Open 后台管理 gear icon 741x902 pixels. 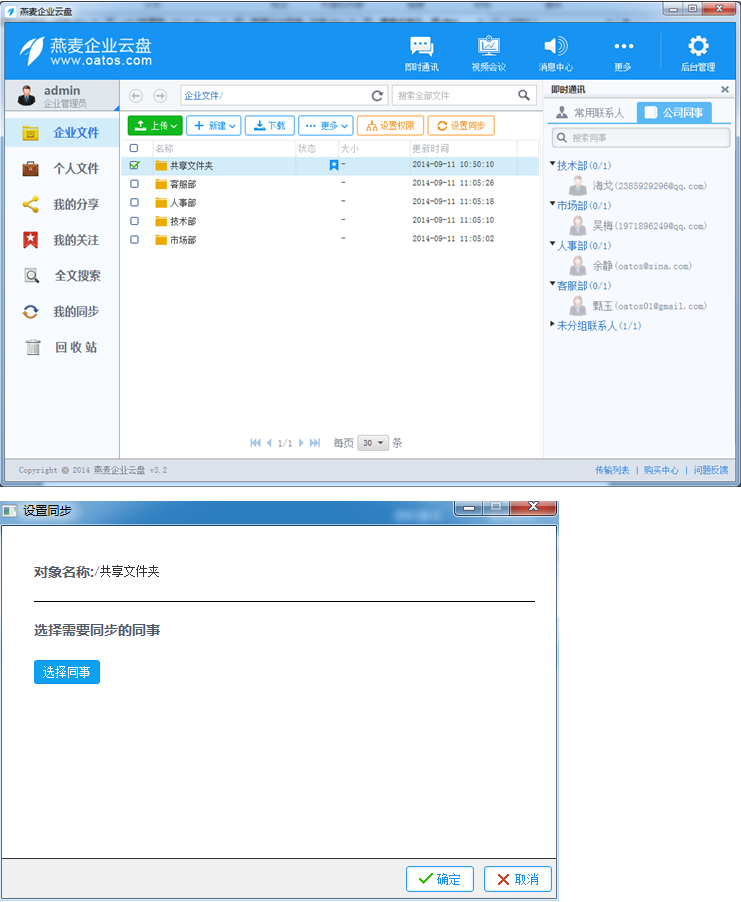coord(698,47)
